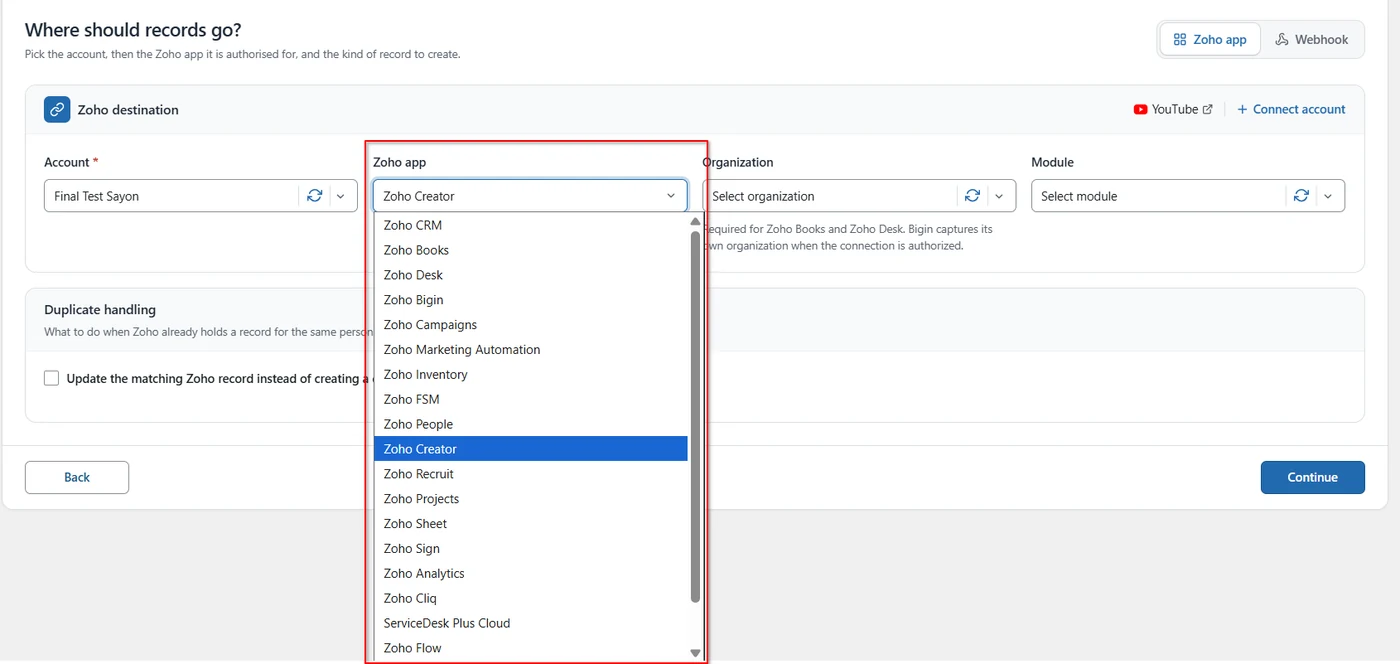Switch to the Webhook tab
This screenshot has height=664, width=1400.
[x=1312, y=39]
